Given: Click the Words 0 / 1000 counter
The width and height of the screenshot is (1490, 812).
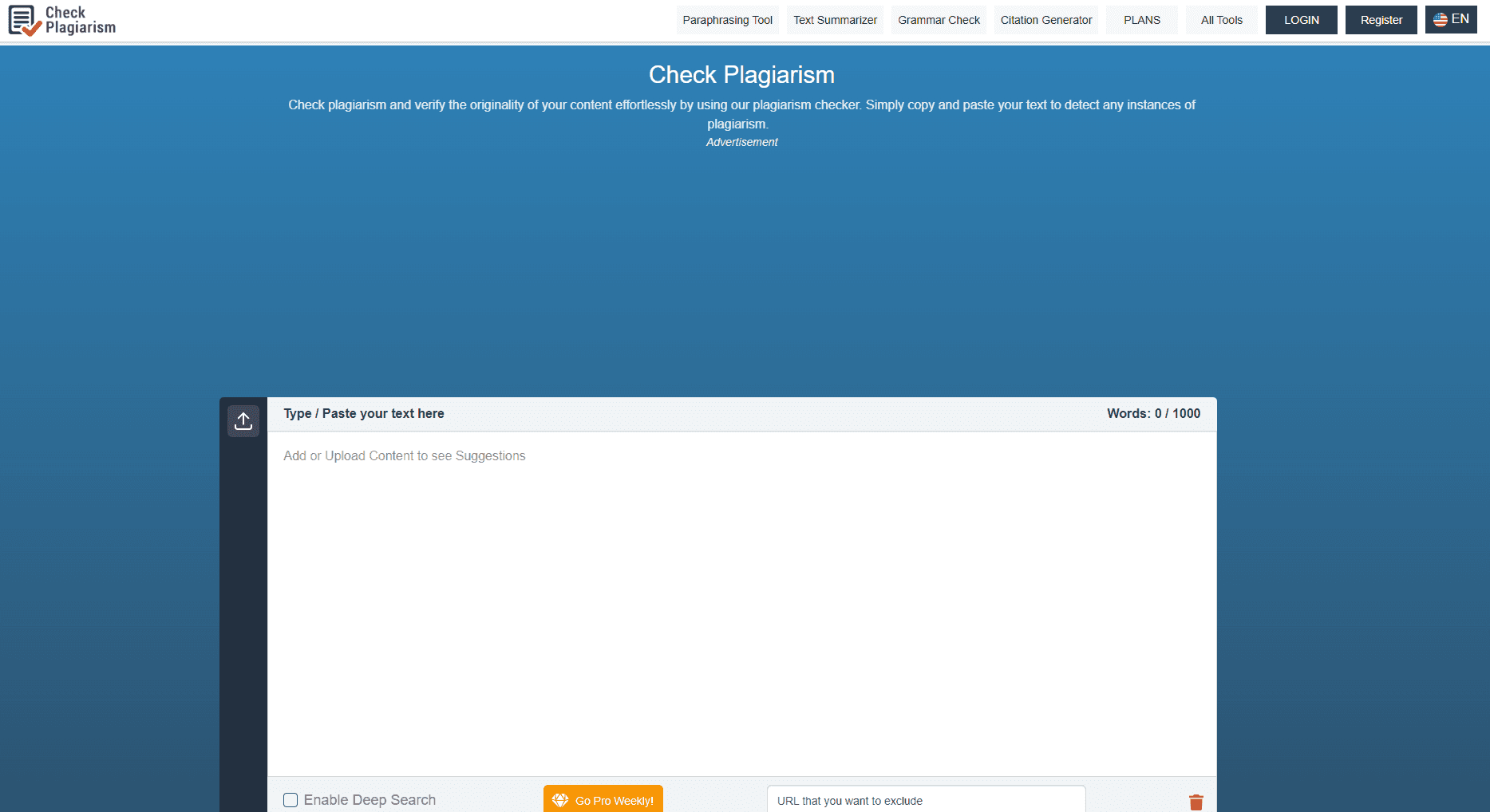Looking at the screenshot, I should click(x=1153, y=413).
